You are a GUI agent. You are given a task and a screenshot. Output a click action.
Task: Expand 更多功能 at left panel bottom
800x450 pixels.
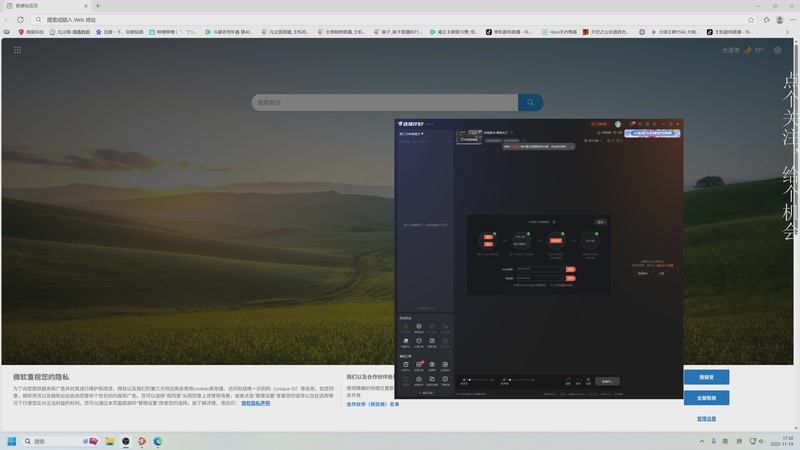(426, 393)
